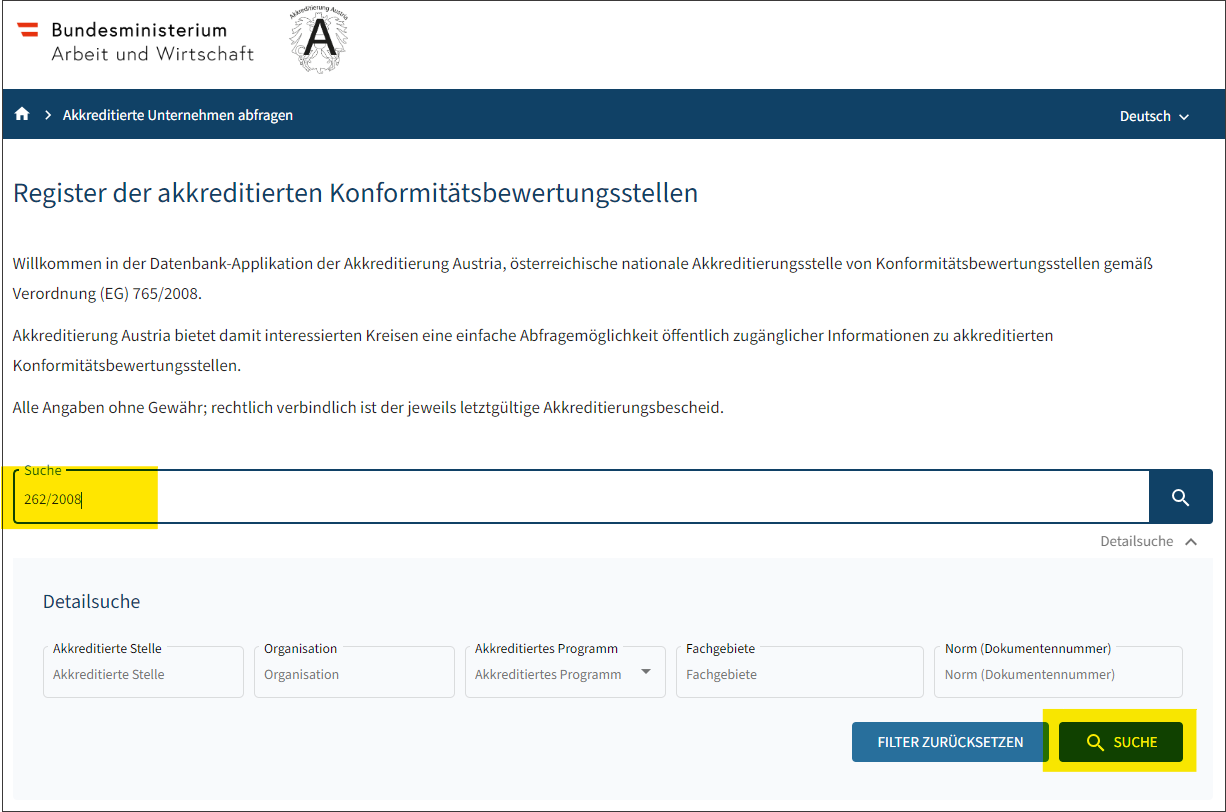
Task: Focus the main Suche field containing 262/2008
Action: pyautogui.click(x=580, y=498)
